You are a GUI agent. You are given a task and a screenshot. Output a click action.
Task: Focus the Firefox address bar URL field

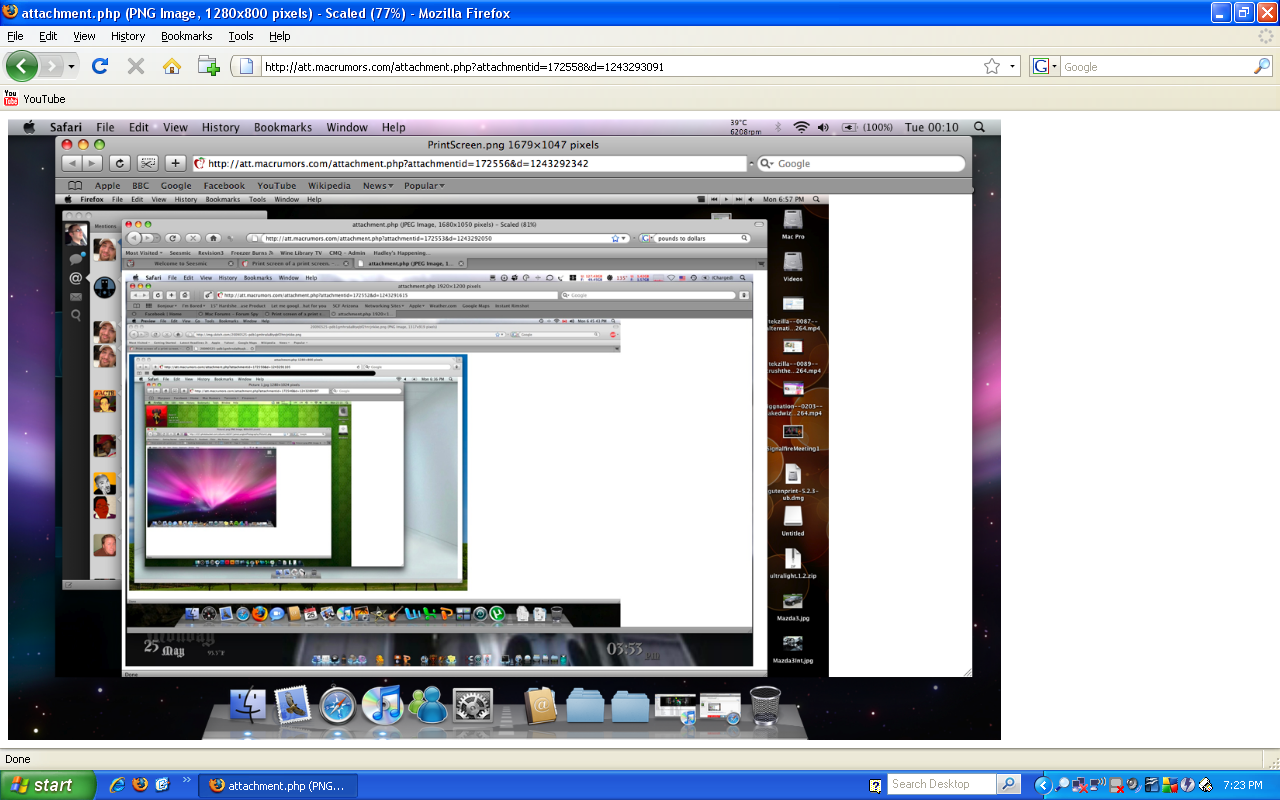(620, 67)
